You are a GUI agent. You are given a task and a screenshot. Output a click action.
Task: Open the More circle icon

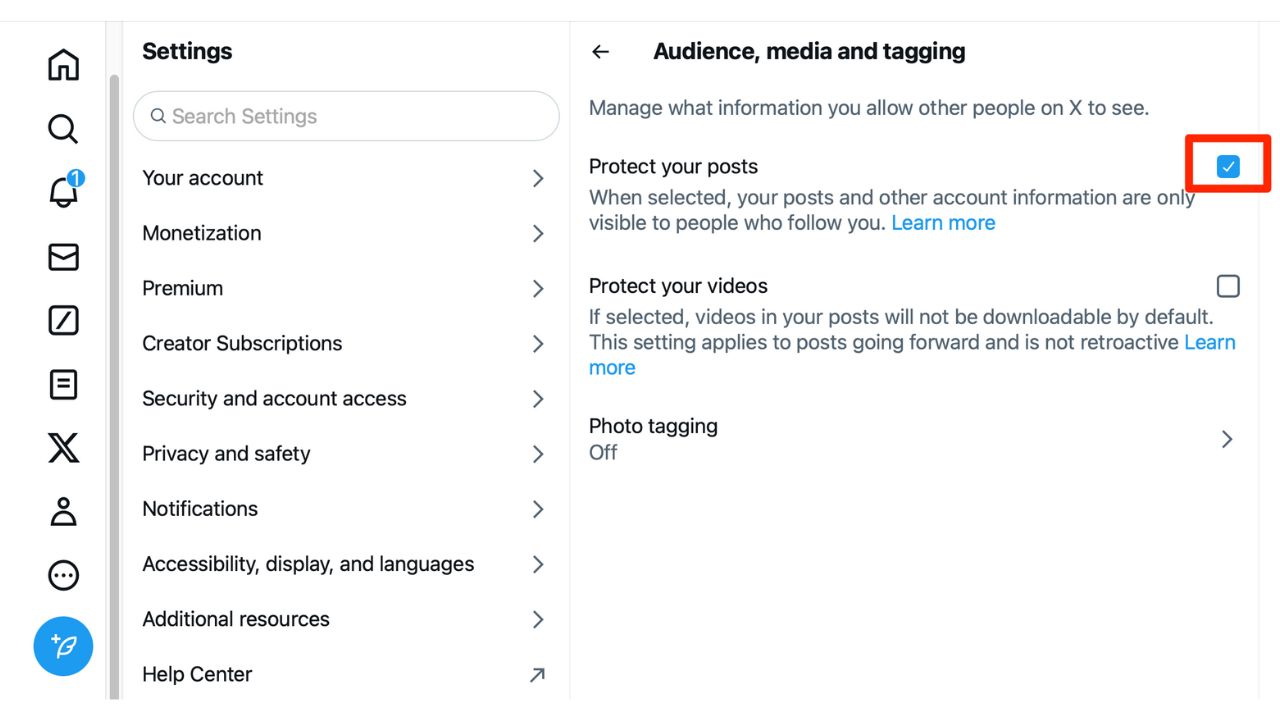click(x=63, y=575)
